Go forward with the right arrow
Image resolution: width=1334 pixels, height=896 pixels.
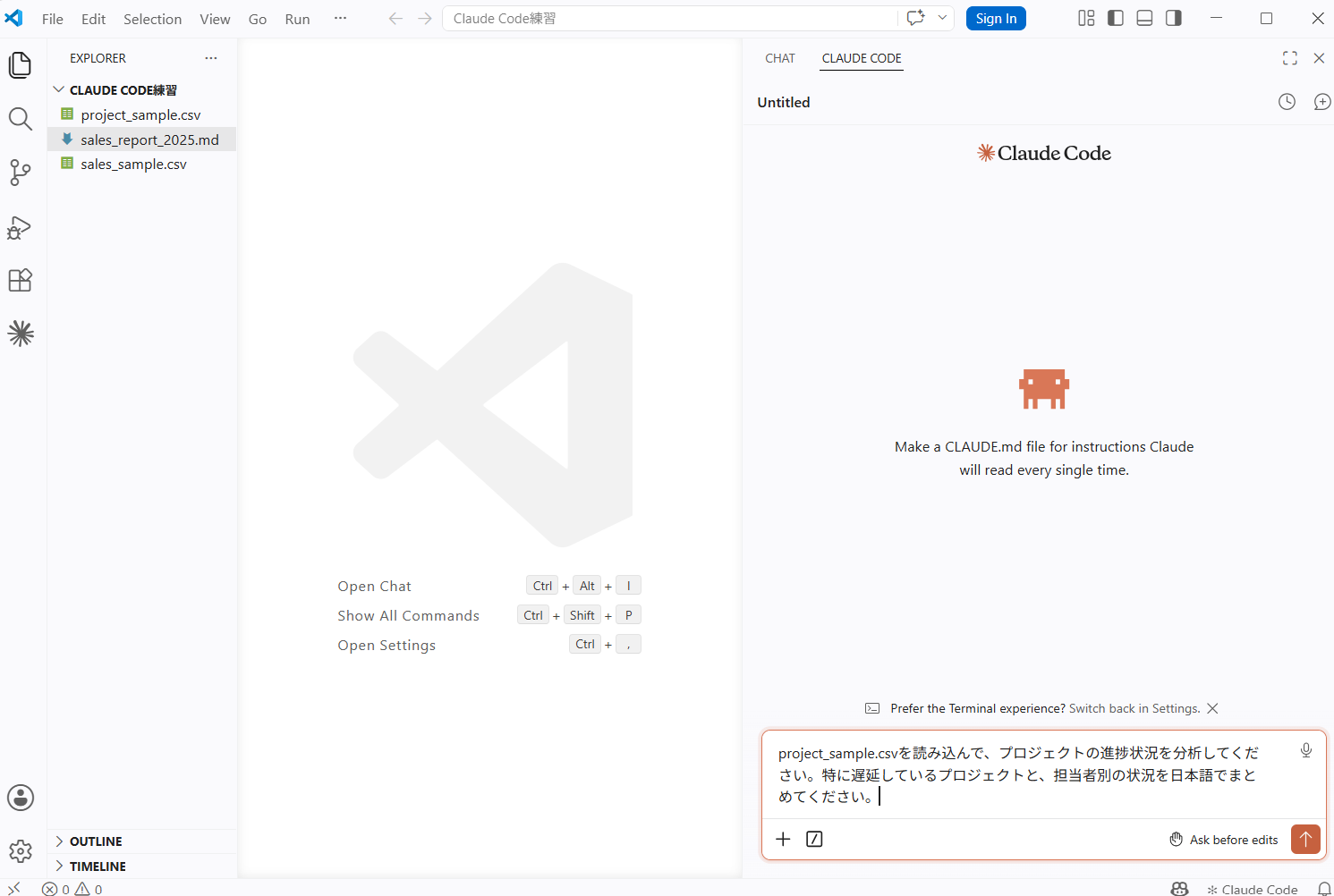(425, 19)
